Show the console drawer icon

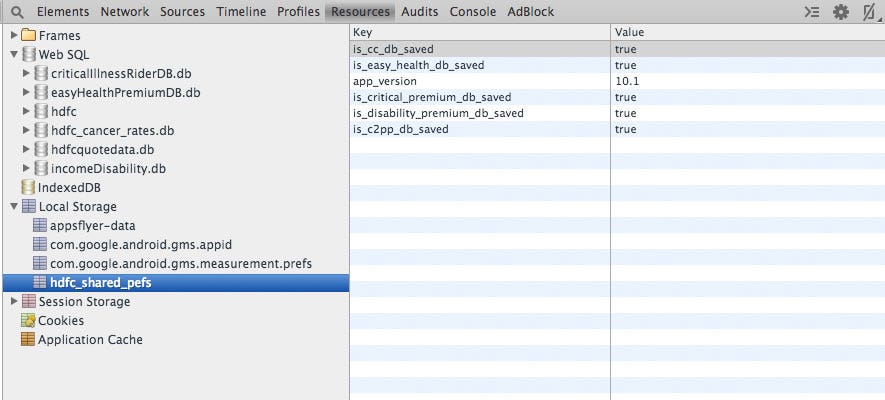(x=812, y=12)
